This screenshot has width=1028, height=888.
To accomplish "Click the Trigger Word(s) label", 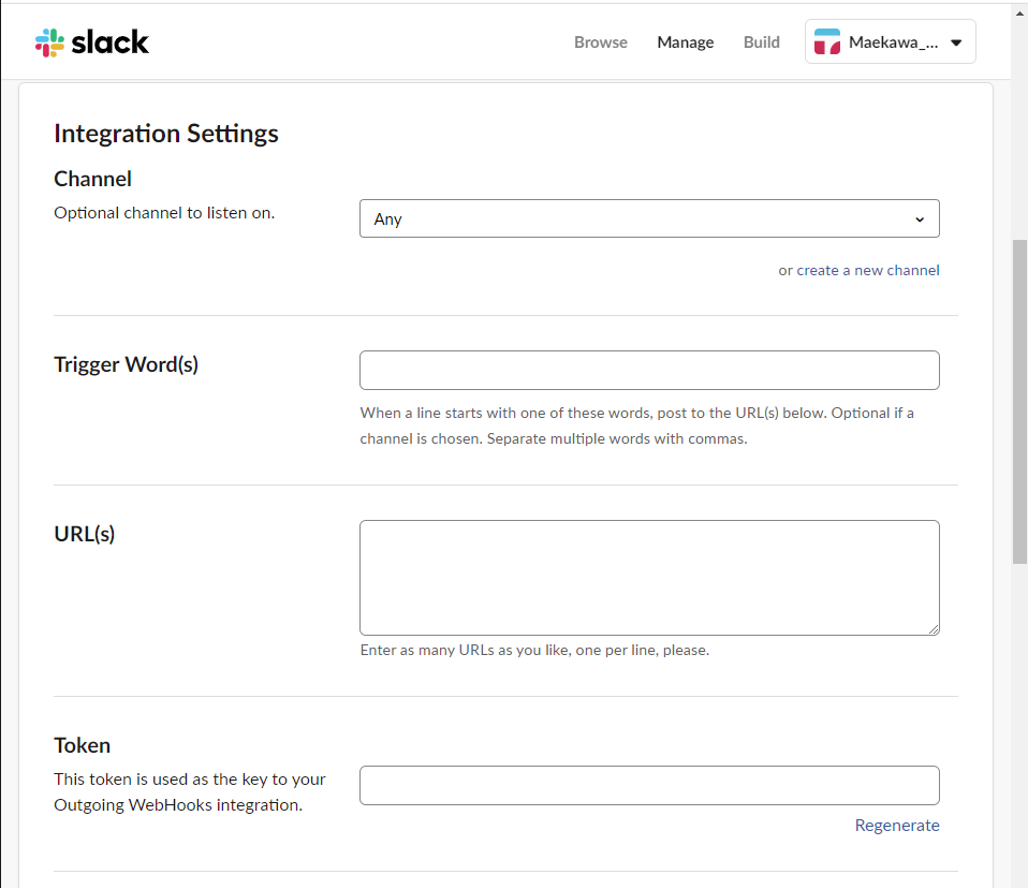I will [x=126, y=364].
